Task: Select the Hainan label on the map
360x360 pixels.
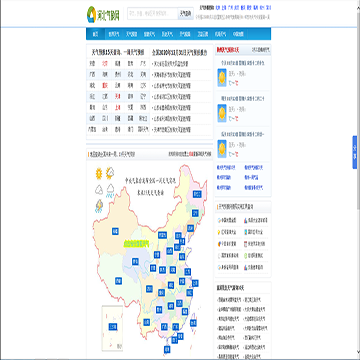Action: (x=167, y=349)
